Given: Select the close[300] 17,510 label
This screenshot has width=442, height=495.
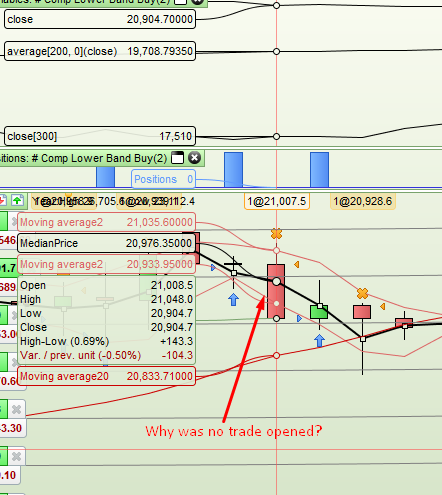Looking at the screenshot, I should (100, 136).
